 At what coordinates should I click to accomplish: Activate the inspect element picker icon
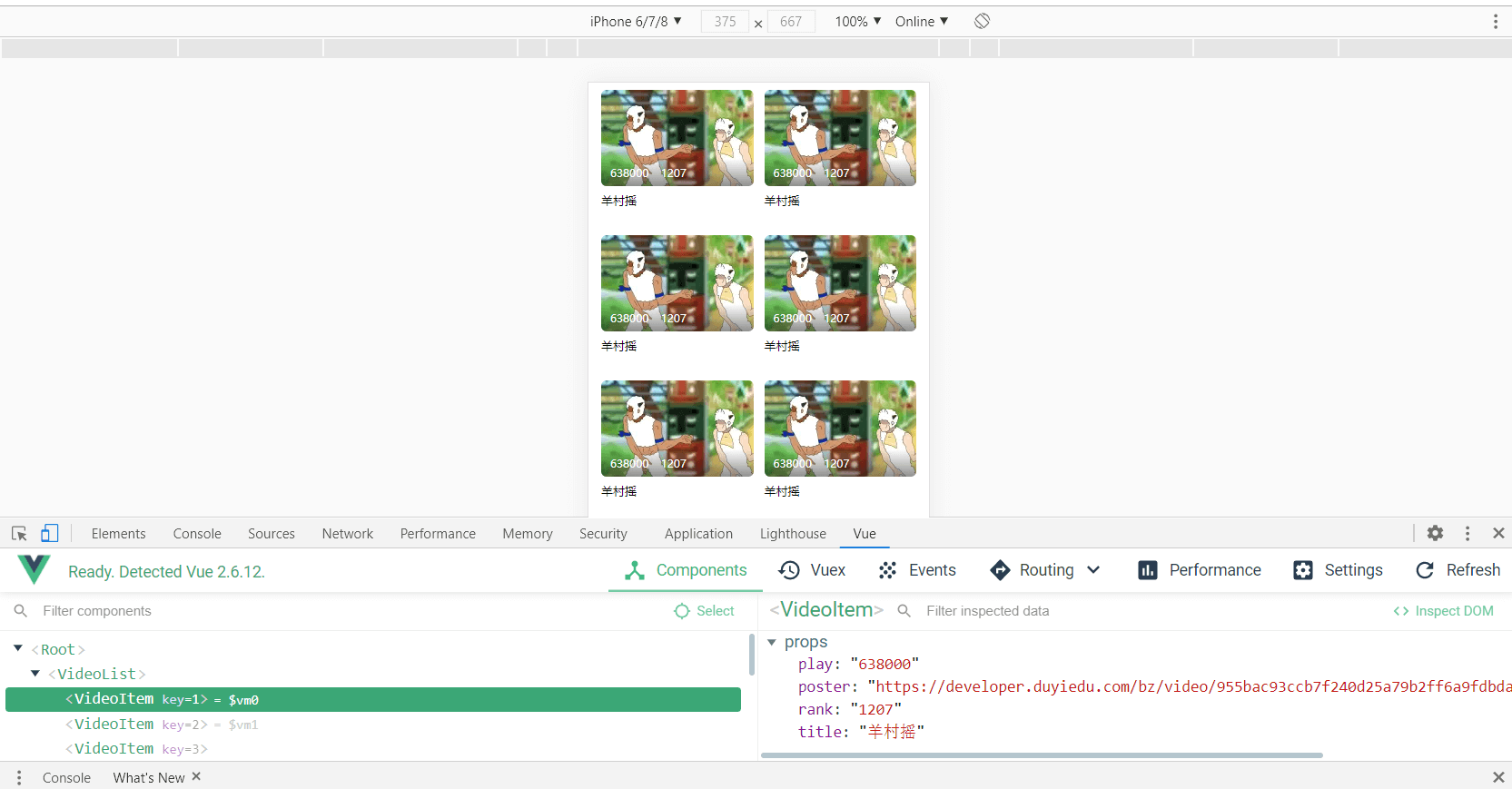(19, 534)
